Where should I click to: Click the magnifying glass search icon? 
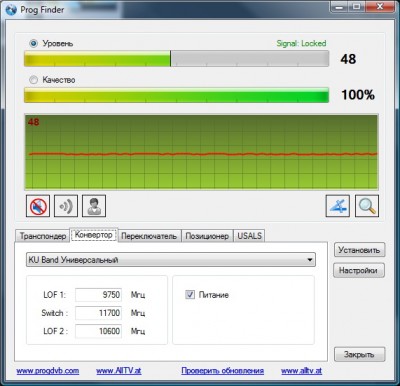coord(367,206)
